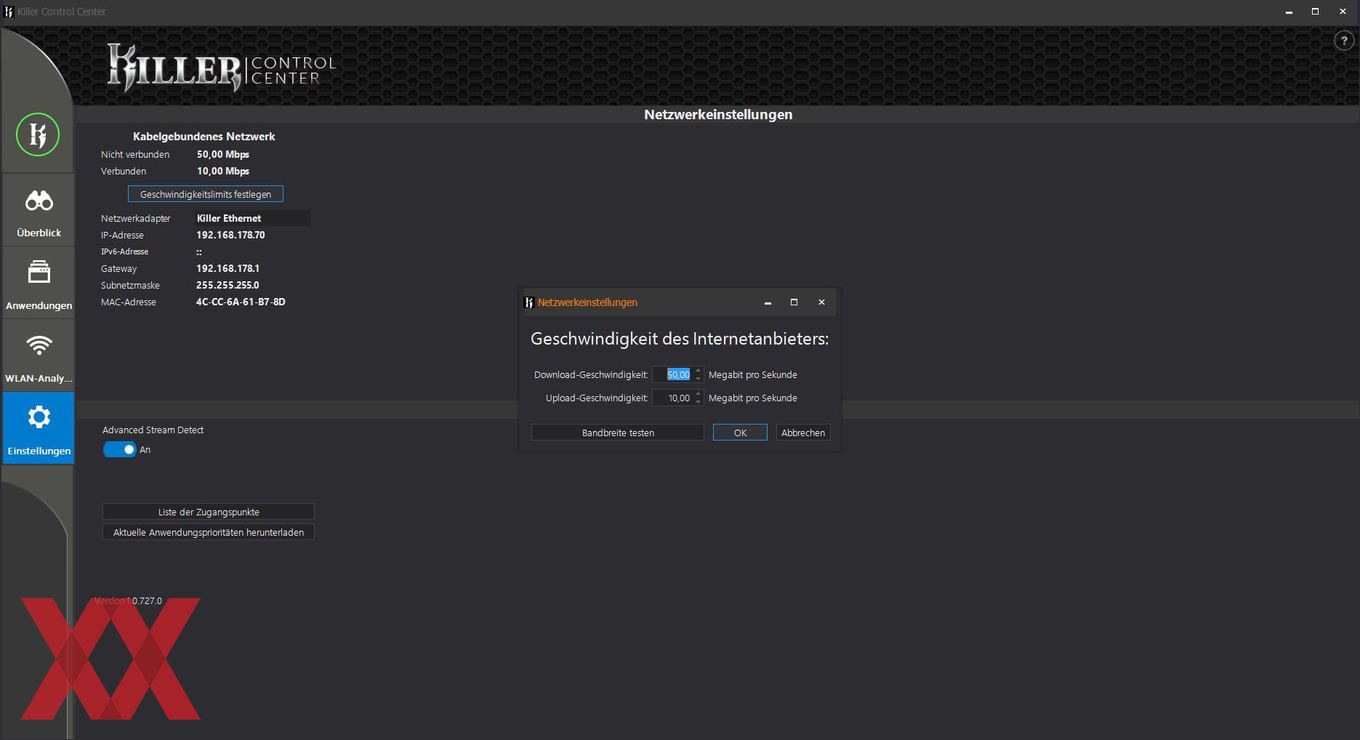
Task: Click Abbrechen to cancel dialog
Action: coord(803,433)
